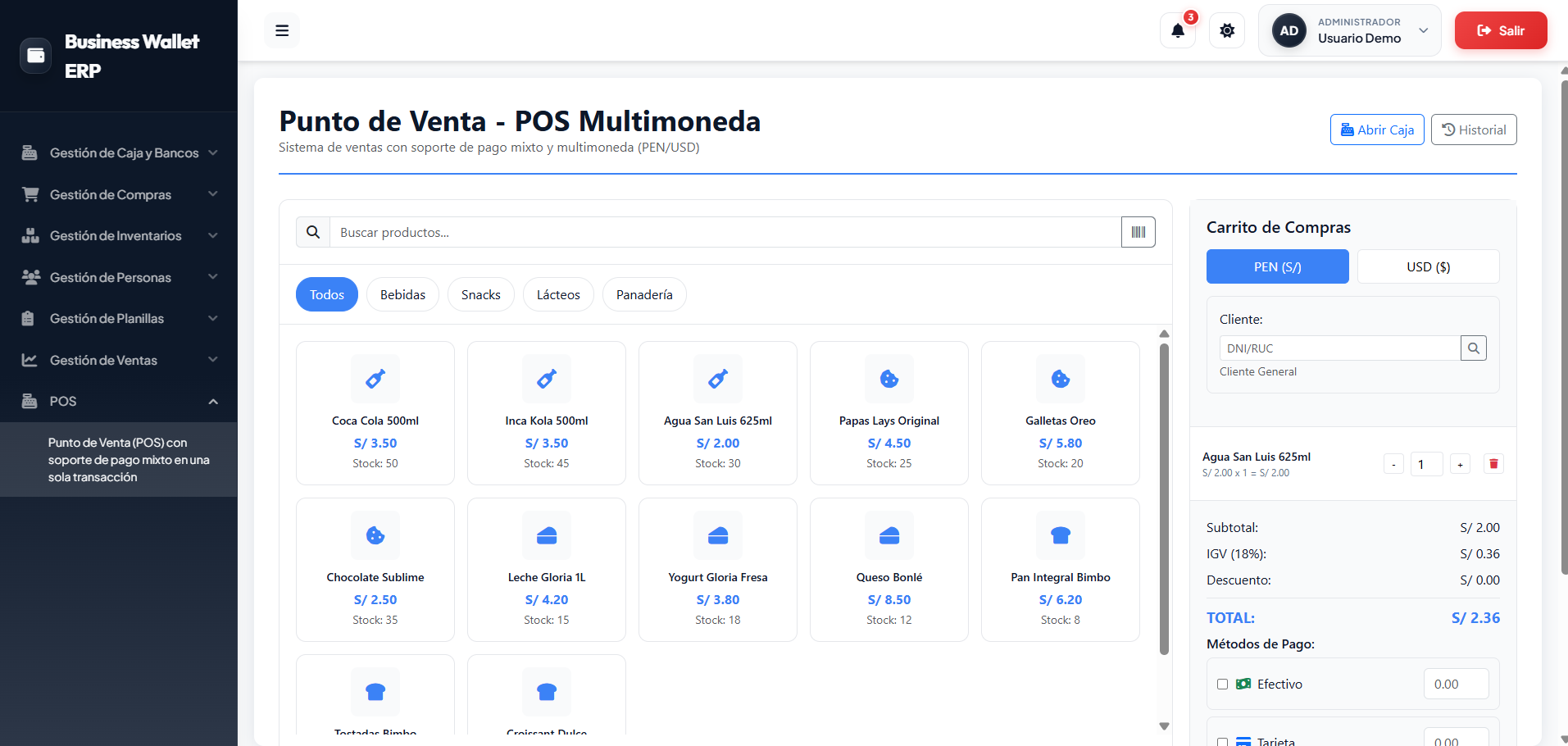Collapse the POS section in the sidebar

[119, 401]
